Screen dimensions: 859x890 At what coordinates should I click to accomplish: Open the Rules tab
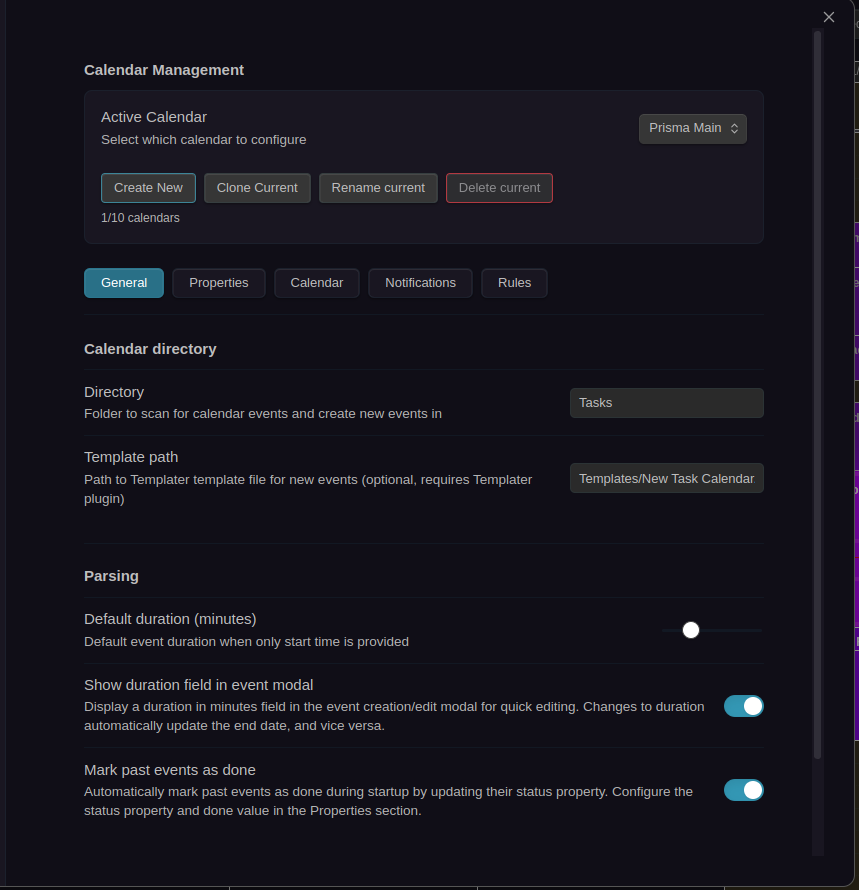point(514,283)
